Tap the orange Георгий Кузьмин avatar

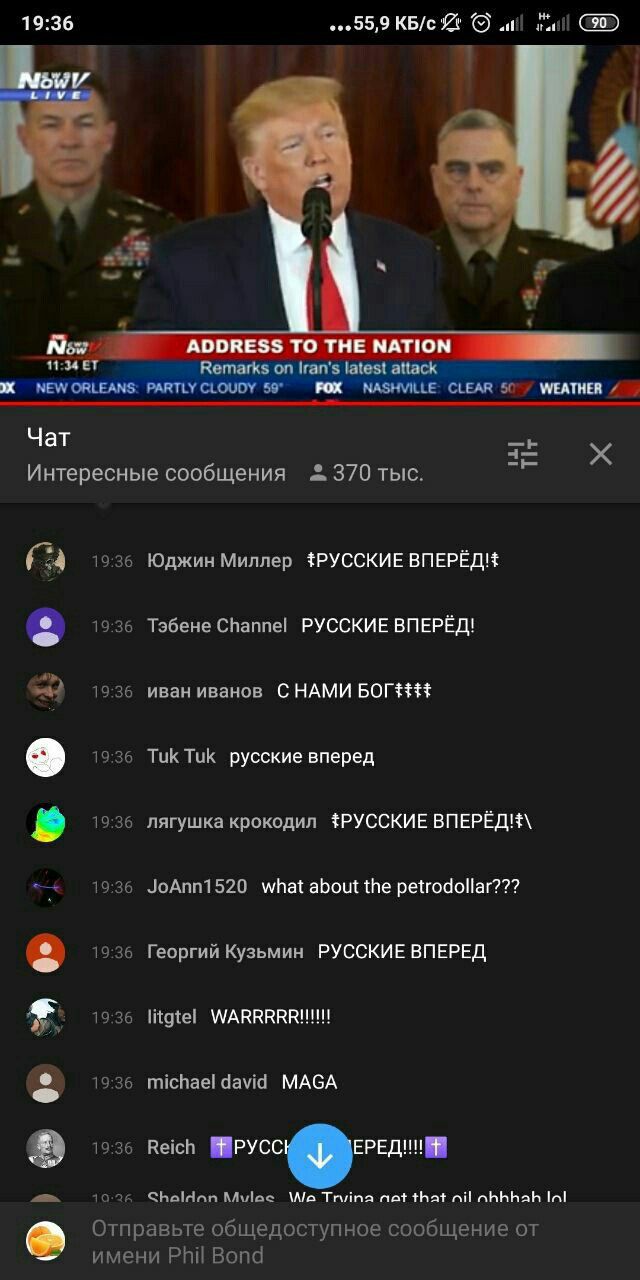pos(45,952)
